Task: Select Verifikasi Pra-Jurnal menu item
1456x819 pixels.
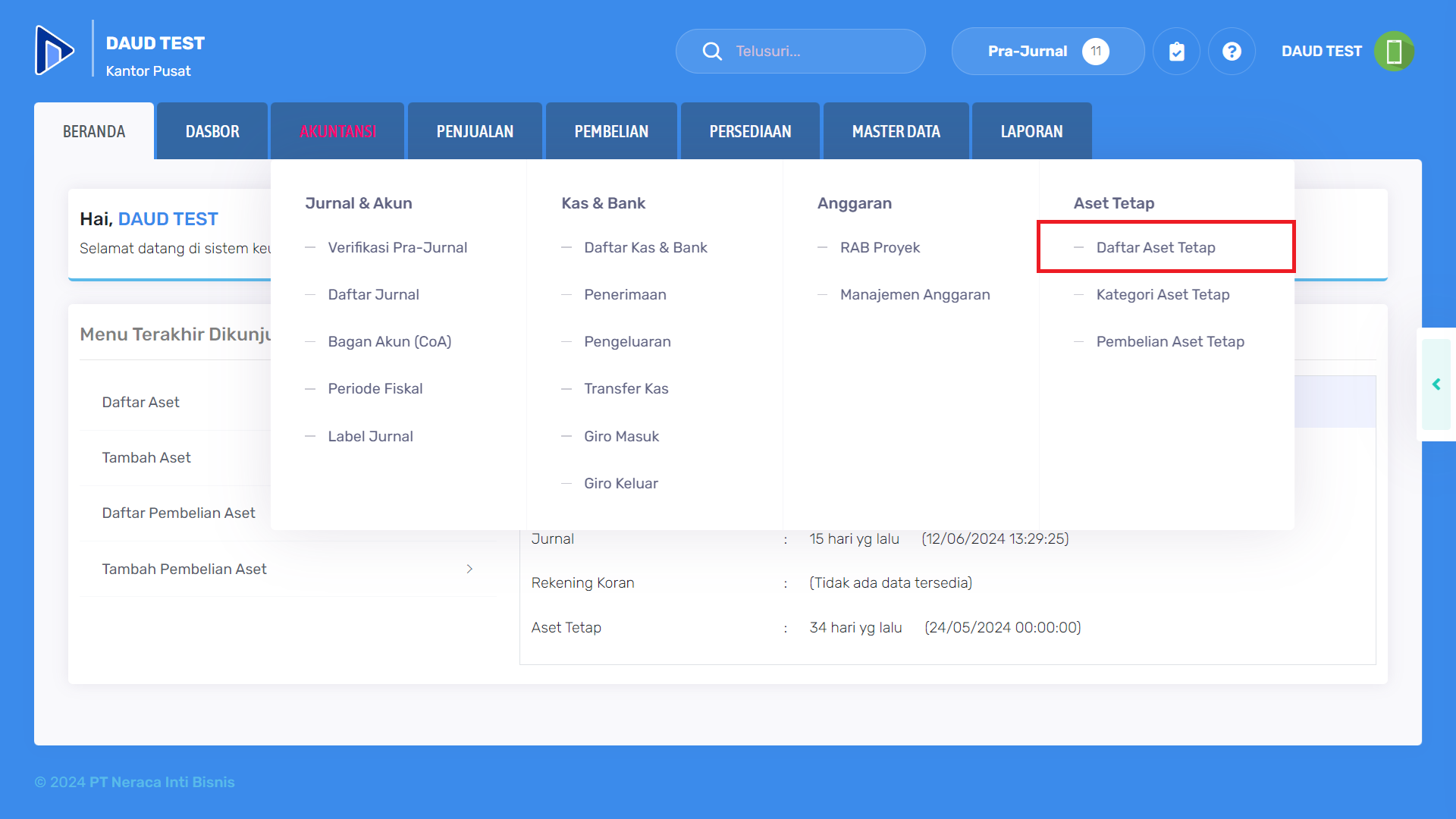Action: 397,247
